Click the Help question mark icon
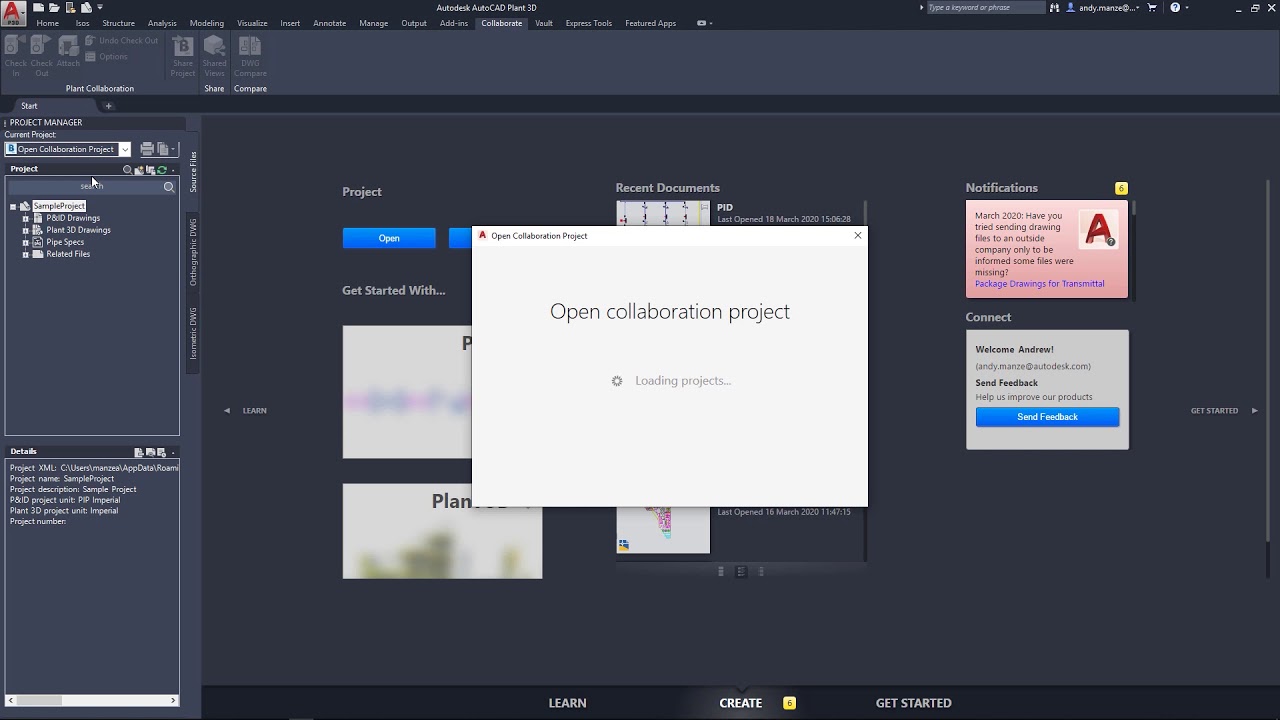The height and width of the screenshot is (720, 1280). point(1175,8)
